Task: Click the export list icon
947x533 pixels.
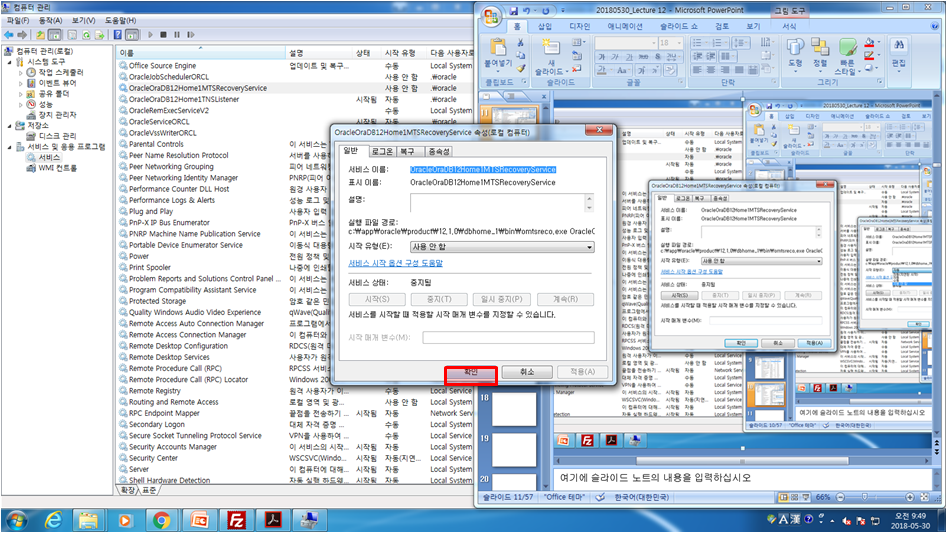Action: [100, 35]
